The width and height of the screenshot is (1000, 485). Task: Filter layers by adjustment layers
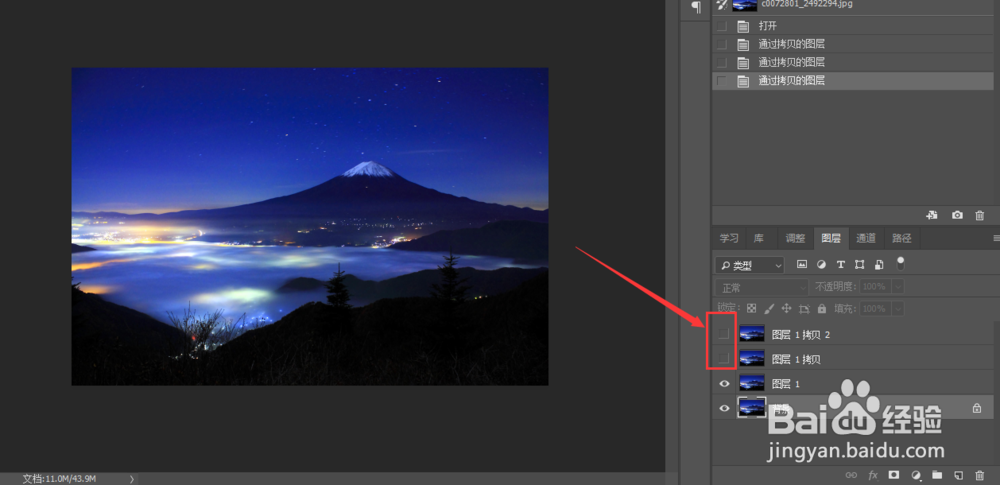click(821, 264)
